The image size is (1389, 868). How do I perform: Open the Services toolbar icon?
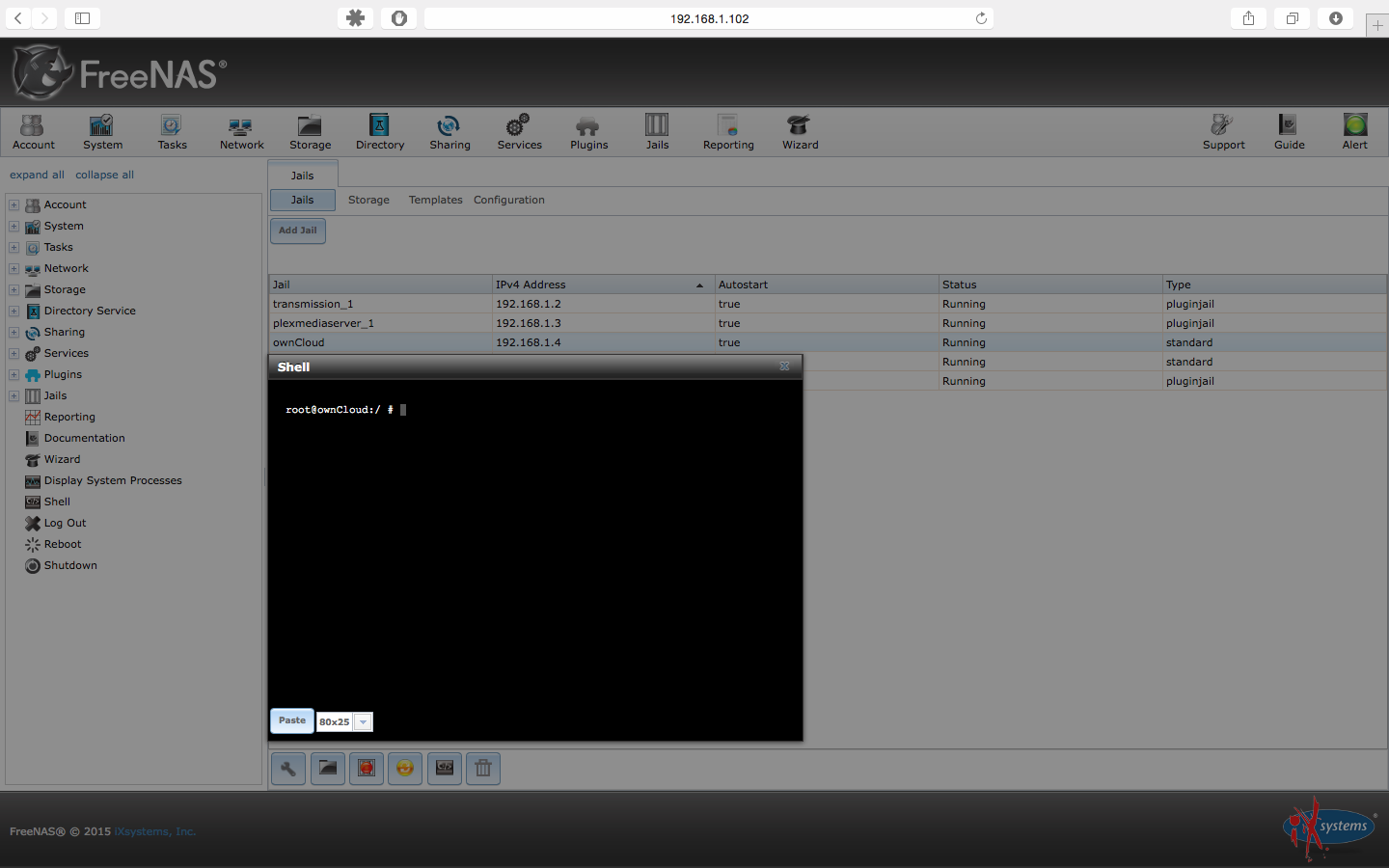519,132
